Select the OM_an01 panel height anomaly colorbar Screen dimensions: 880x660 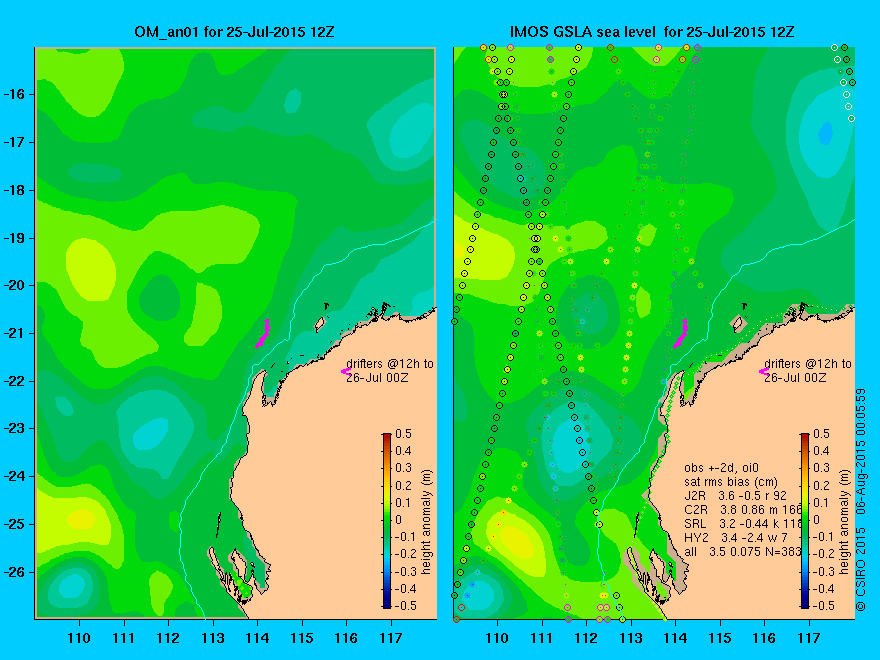pos(387,521)
